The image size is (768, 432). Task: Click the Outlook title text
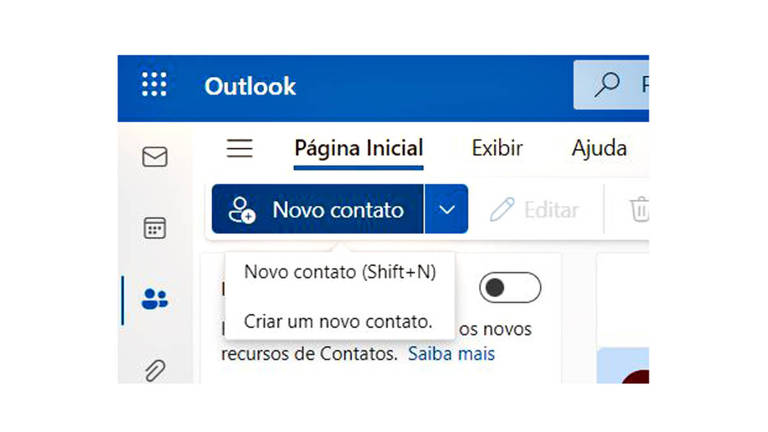click(250, 86)
